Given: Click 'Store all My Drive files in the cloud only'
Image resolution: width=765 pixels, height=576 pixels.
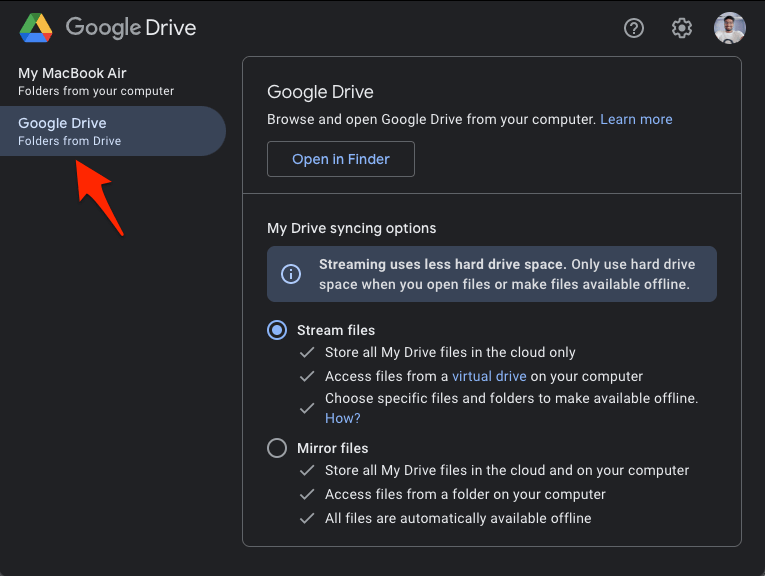Looking at the screenshot, I should click(x=450, y=352).
